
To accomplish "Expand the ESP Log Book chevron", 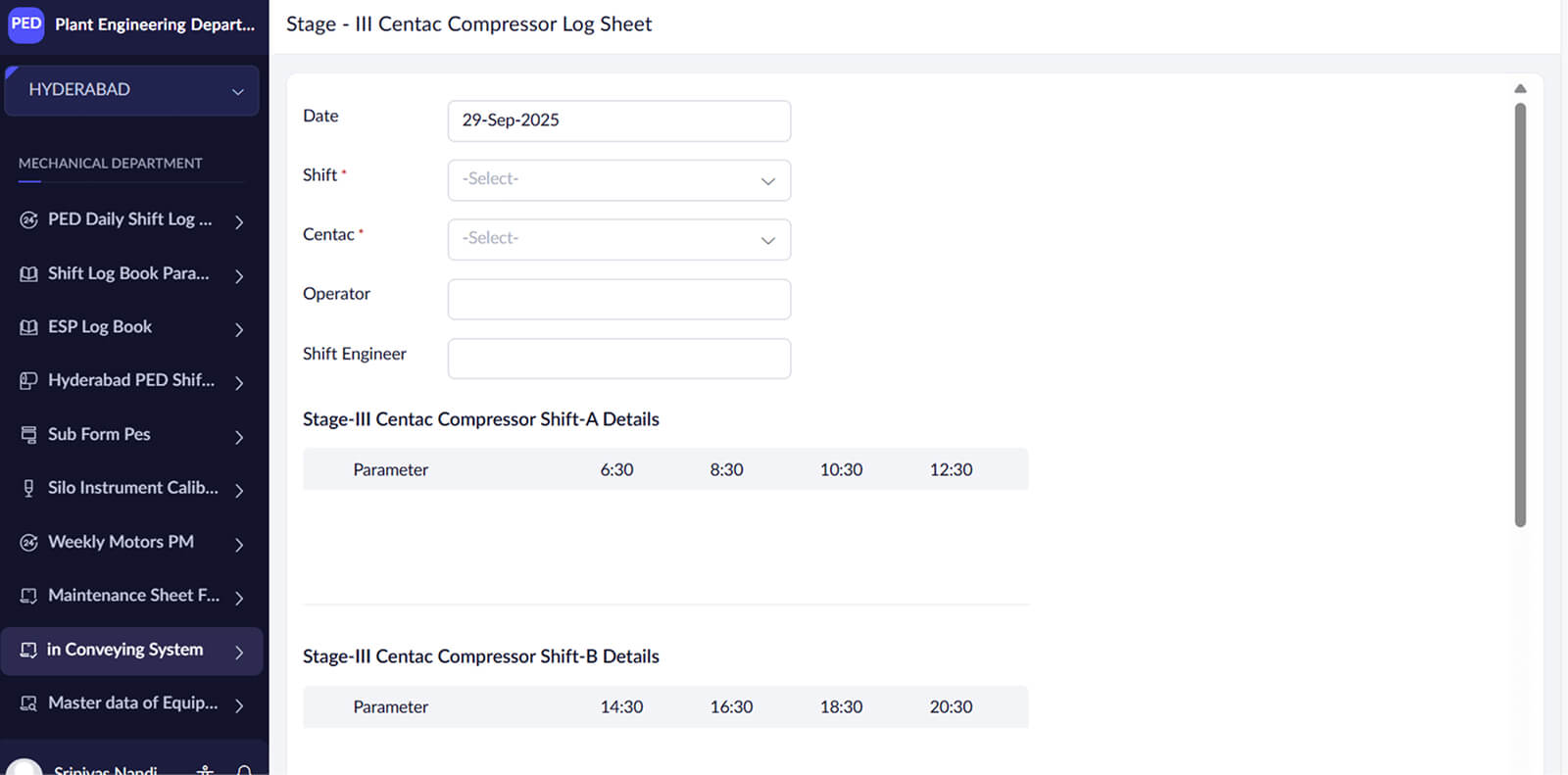I will pyautogui.click(x=239, y=329).
